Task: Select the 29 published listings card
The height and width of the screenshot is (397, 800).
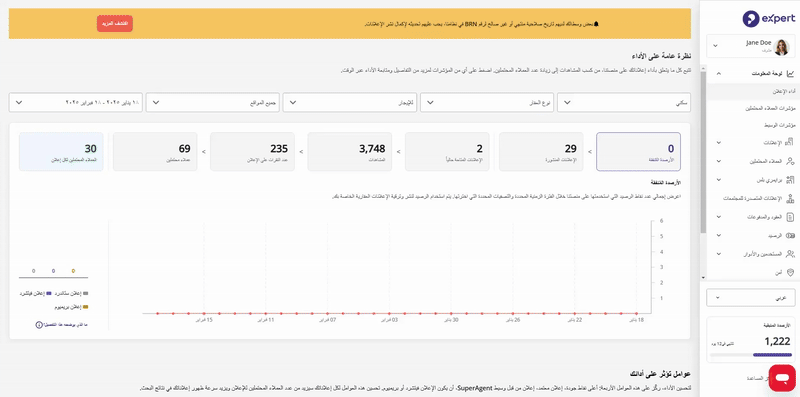Action: 541,152
